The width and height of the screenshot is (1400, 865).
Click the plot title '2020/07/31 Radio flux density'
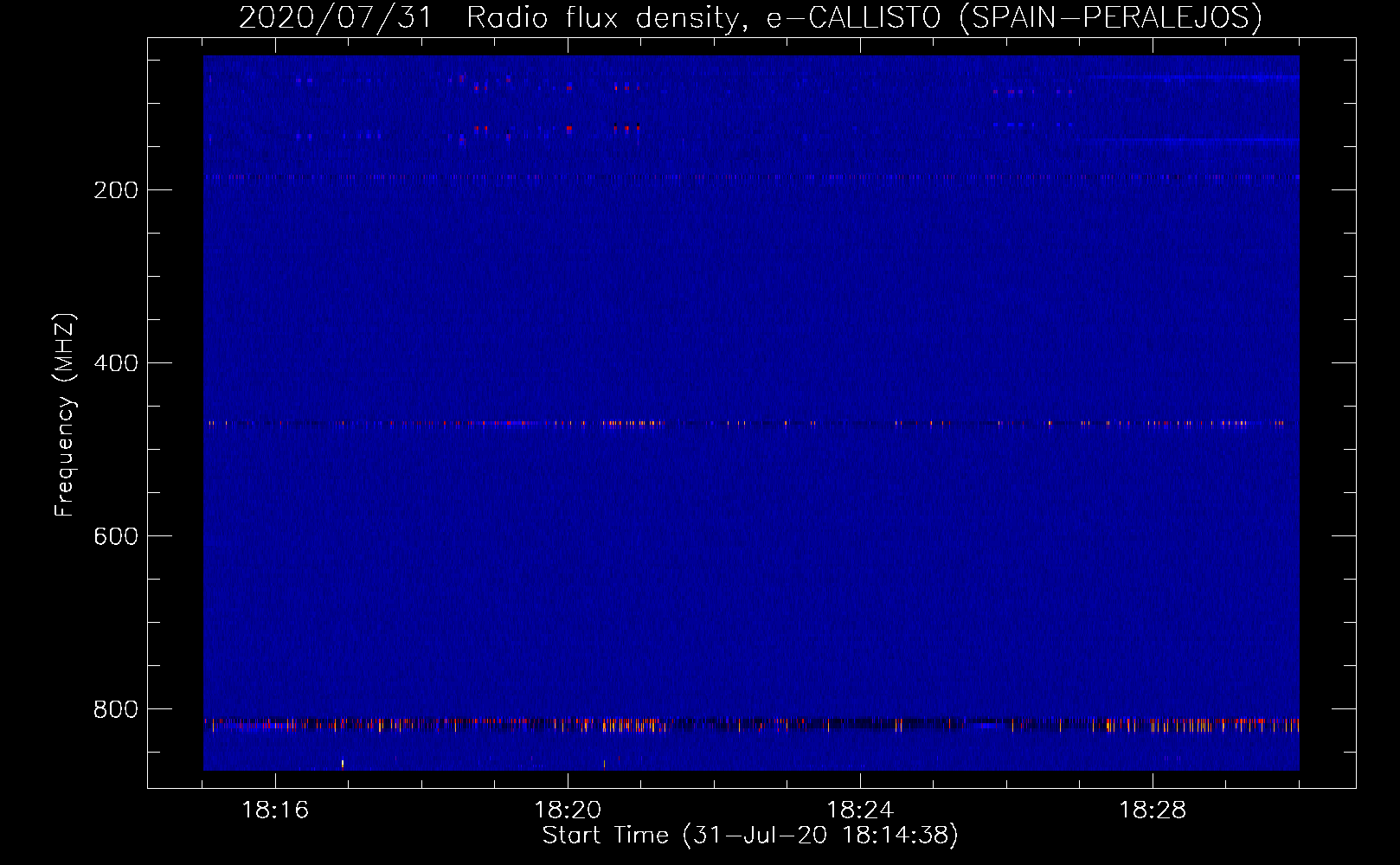pos(750,18)
